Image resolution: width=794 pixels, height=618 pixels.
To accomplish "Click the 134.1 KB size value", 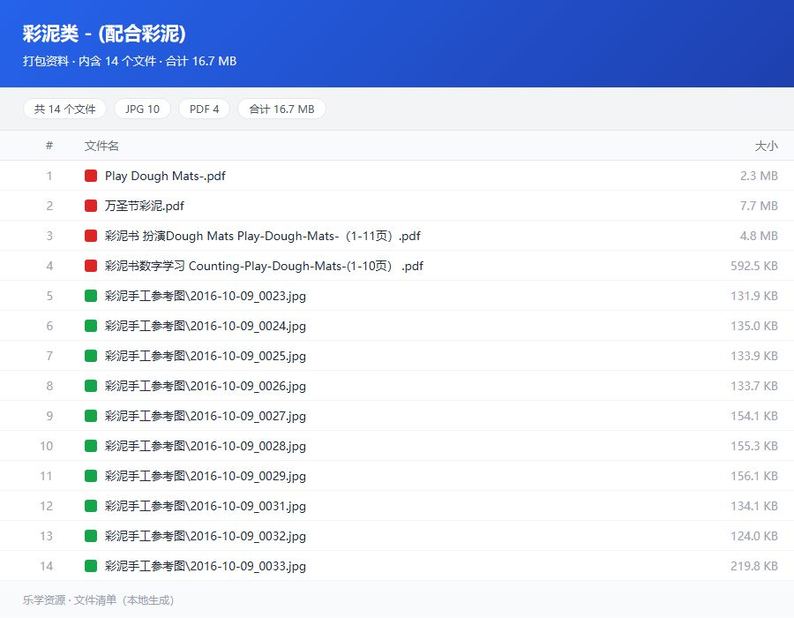I will click(754, 506).
